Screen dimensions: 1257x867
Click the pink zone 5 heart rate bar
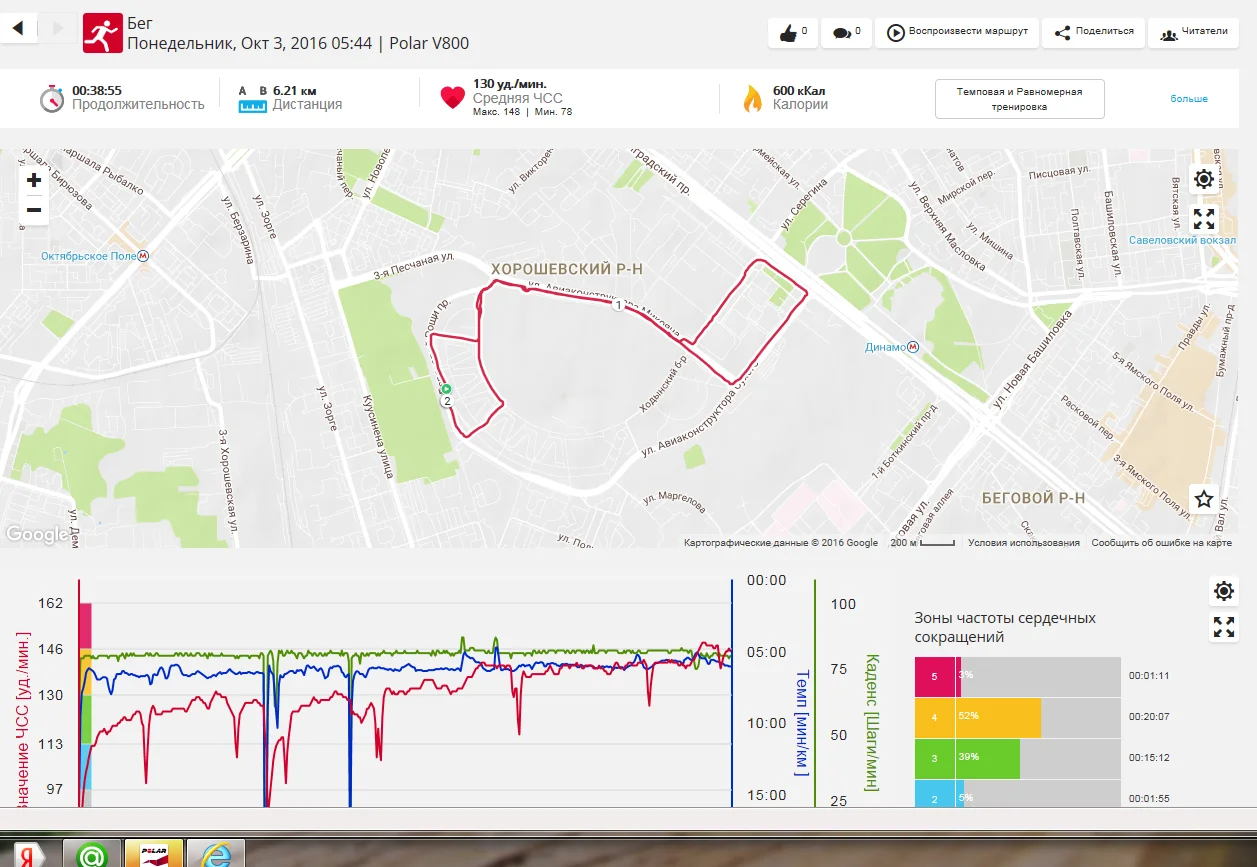pos(937,676)
